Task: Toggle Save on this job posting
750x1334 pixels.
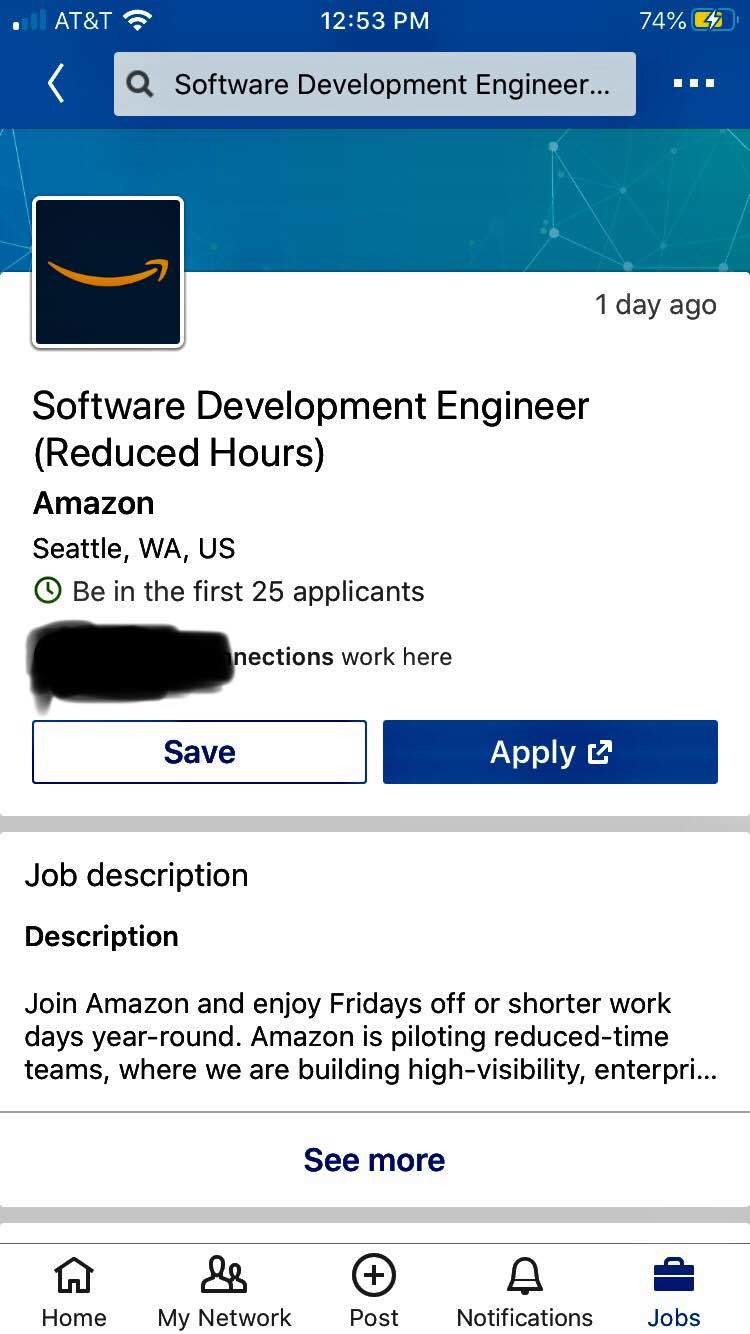Action: (x=199, y=751)
